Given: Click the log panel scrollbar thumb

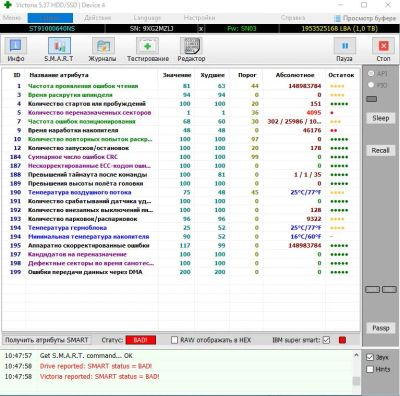Looking at the screenshot, I should 356,381.
